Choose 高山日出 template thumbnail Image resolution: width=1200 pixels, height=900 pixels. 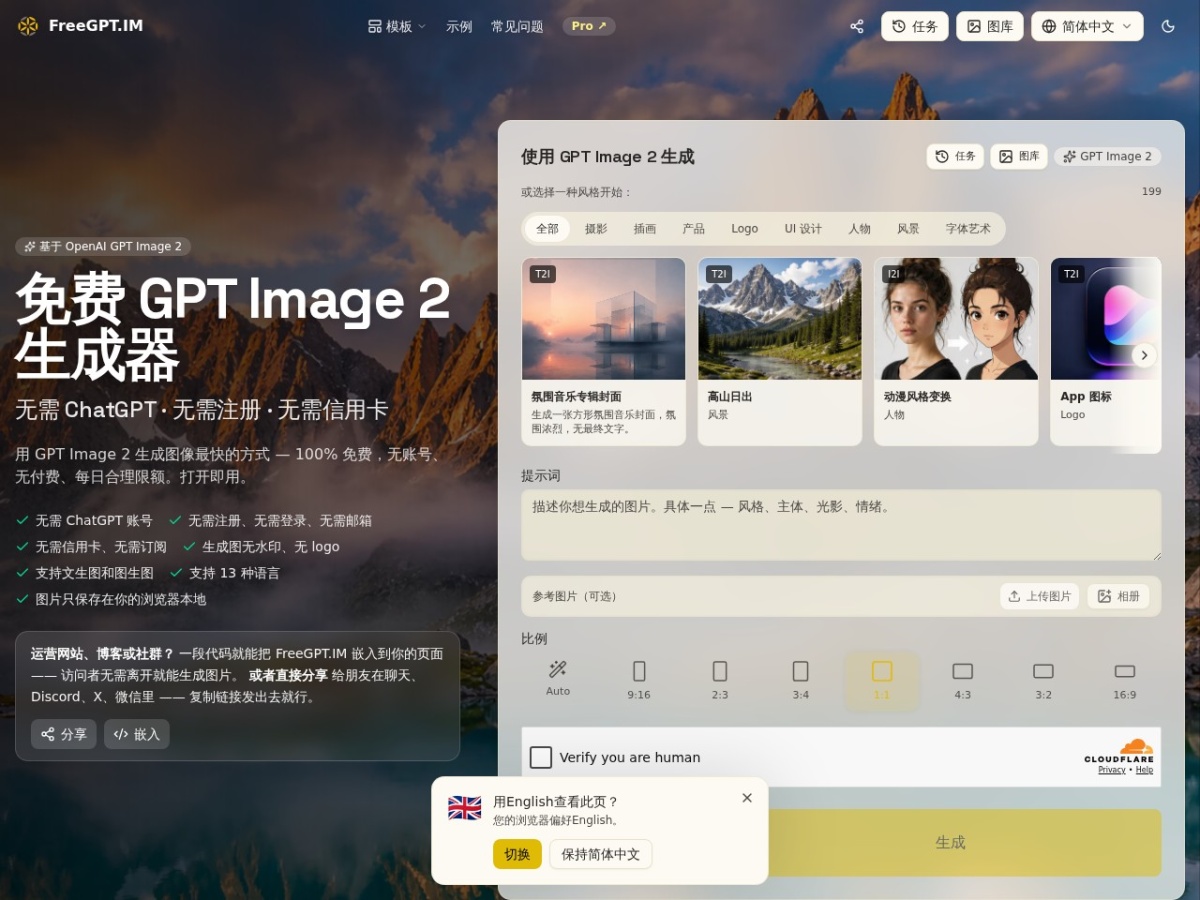point(780,319)
